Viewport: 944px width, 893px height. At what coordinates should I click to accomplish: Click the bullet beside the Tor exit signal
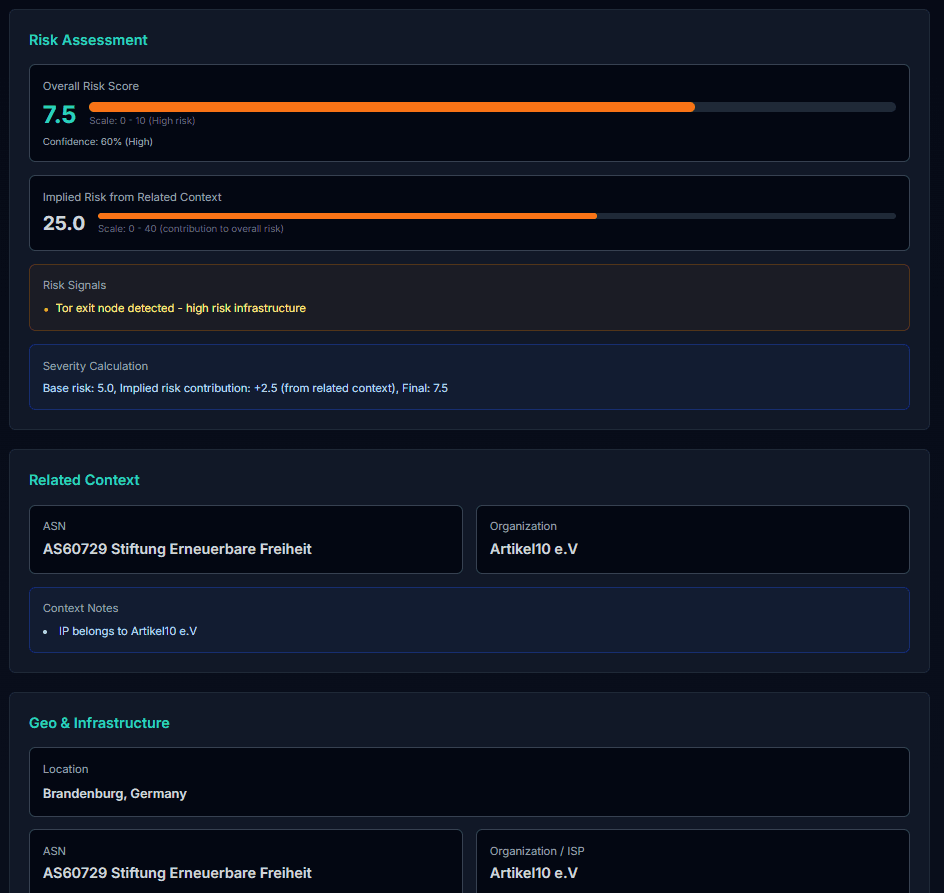click(x=45, y=309)
